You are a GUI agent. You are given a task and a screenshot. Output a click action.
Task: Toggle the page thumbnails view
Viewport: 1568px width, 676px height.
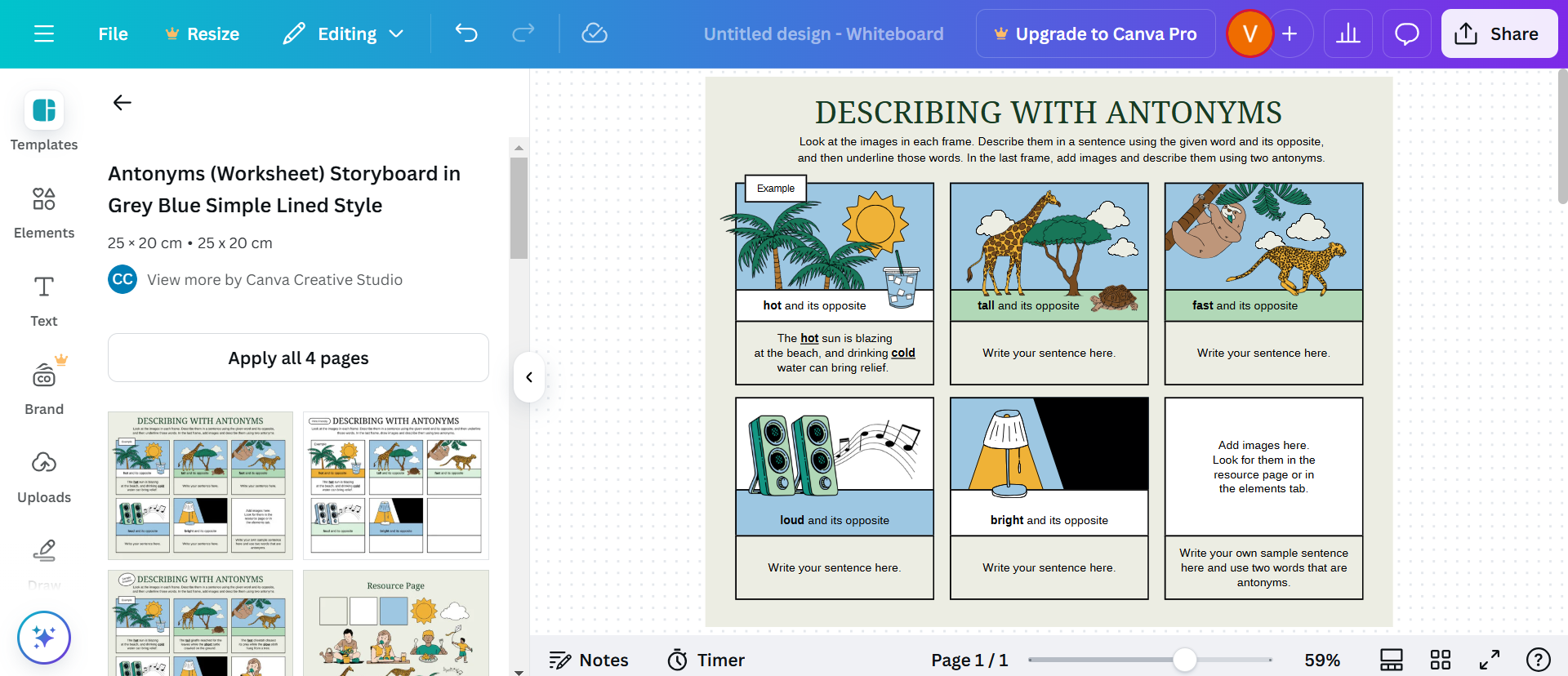tap(1391, 660)
